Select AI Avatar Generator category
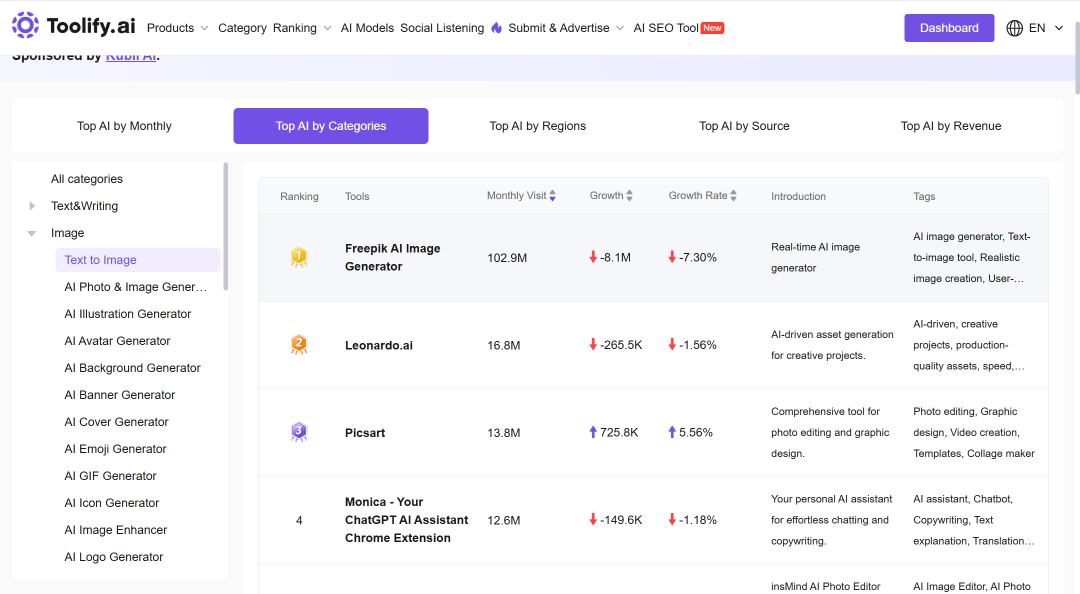 pos(117,341)
